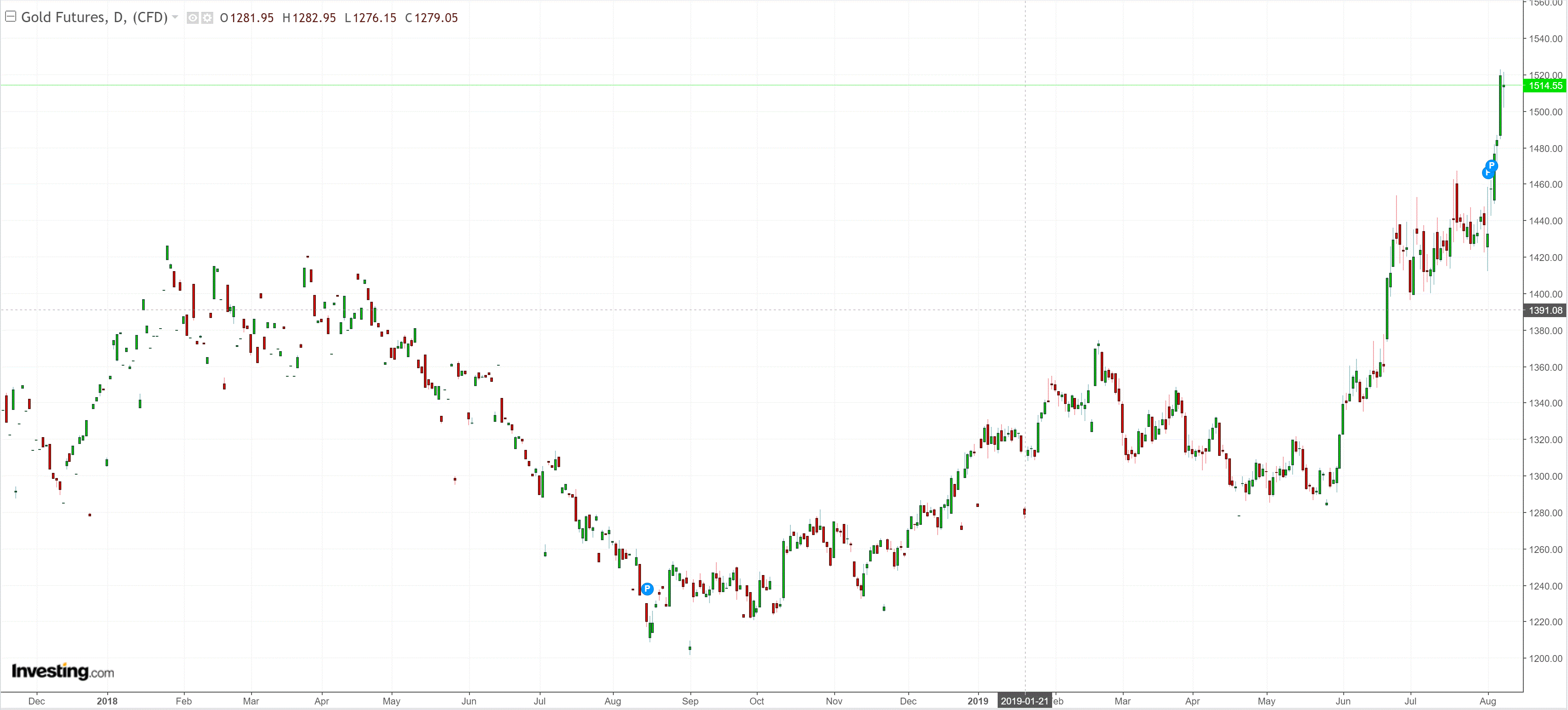
Task: Click the Low value L1276.15
Action: (371, 18)
